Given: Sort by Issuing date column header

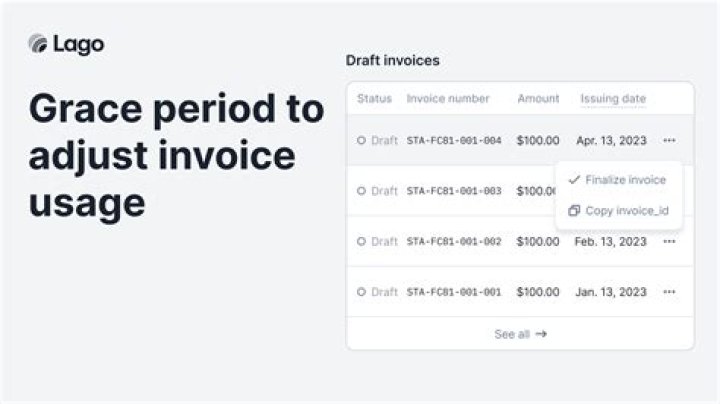Looking at the screenshot, I should [613, 99].
